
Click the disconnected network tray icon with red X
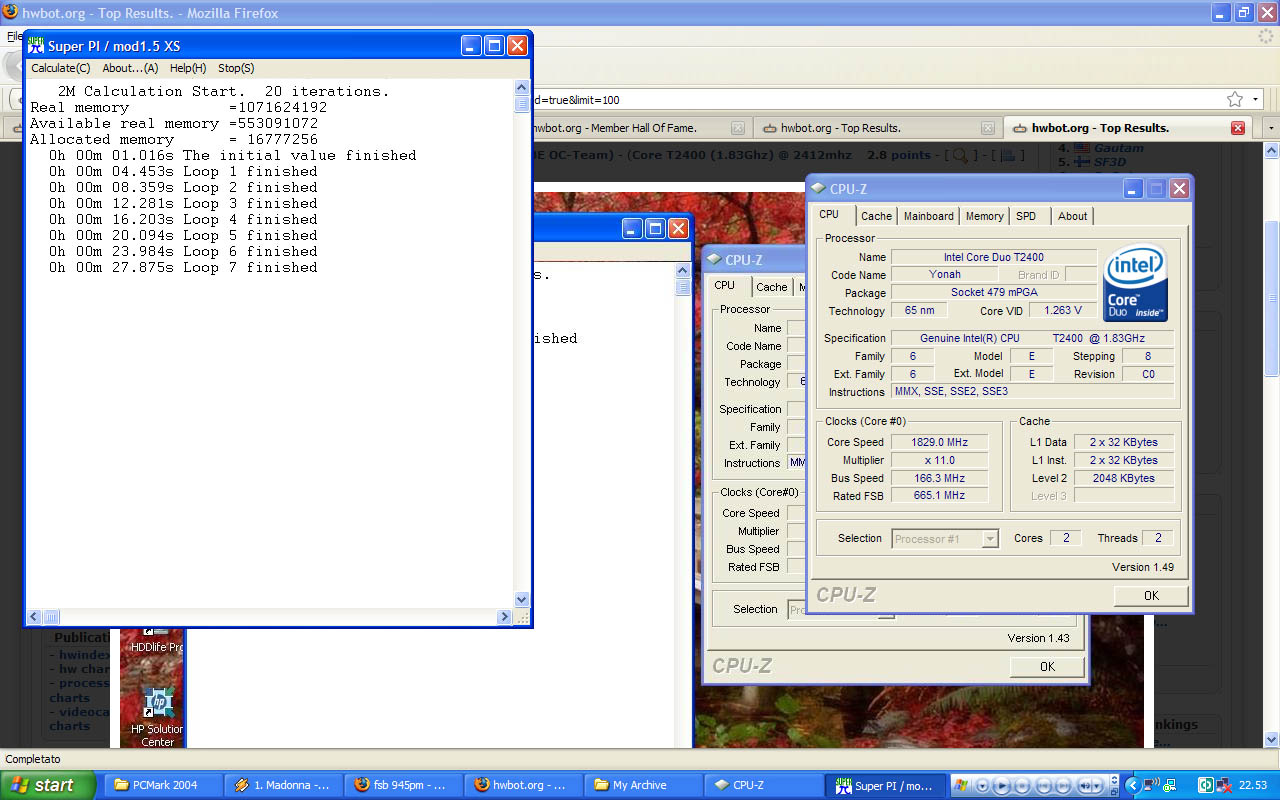tap(1225, 785)
